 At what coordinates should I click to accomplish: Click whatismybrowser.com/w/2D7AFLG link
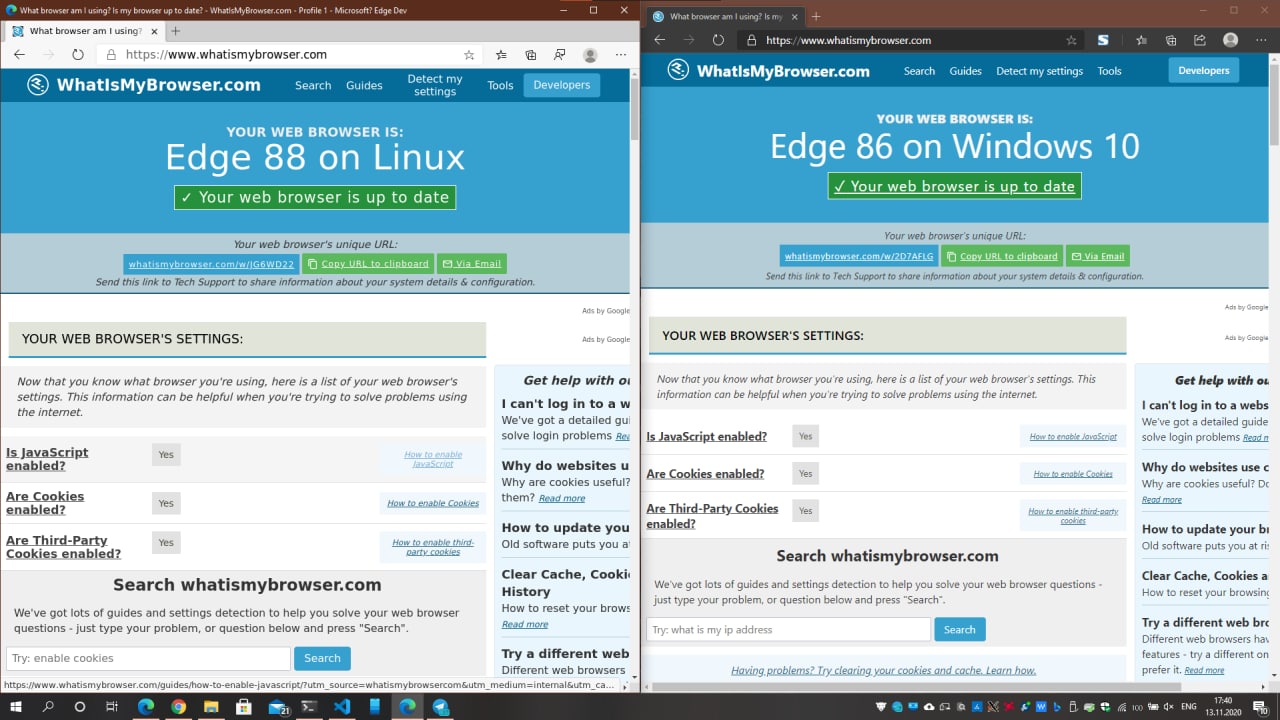click(x=859, y=256)
